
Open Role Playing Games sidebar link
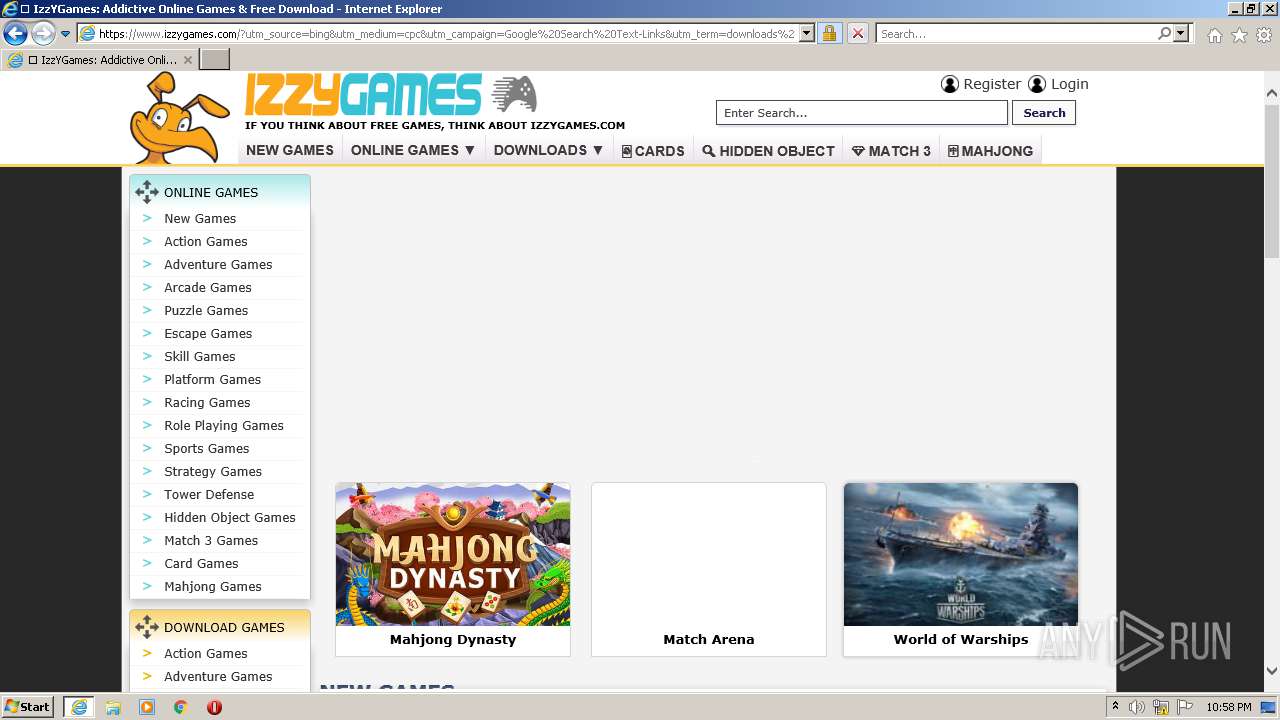pyautogui.click(x=224, y=425)
